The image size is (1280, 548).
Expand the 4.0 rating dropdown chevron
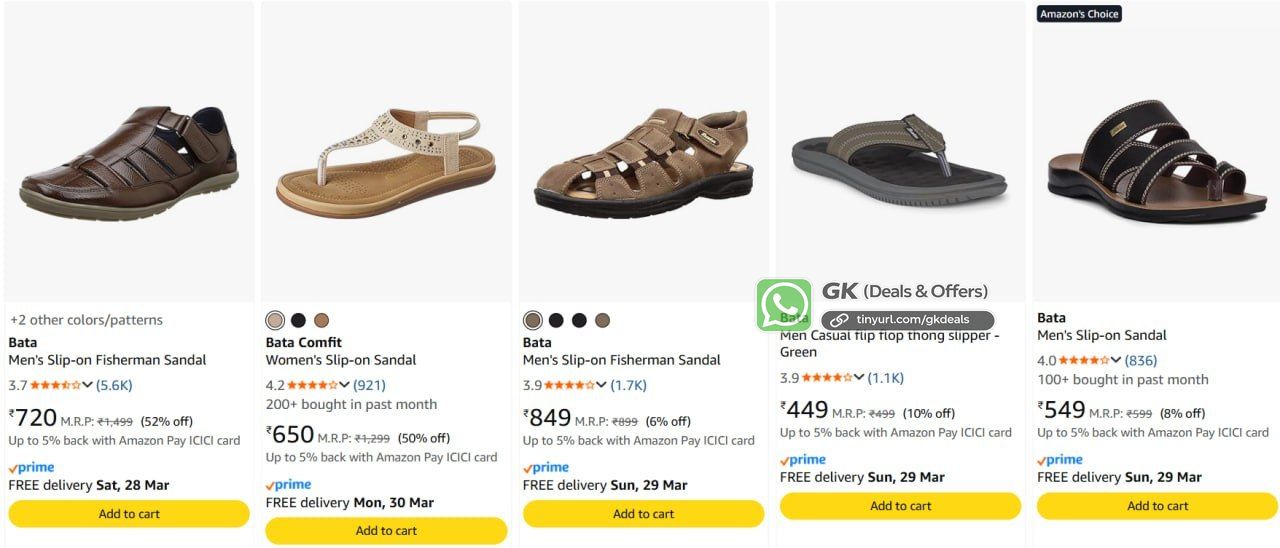click(x=1116, y=360)
